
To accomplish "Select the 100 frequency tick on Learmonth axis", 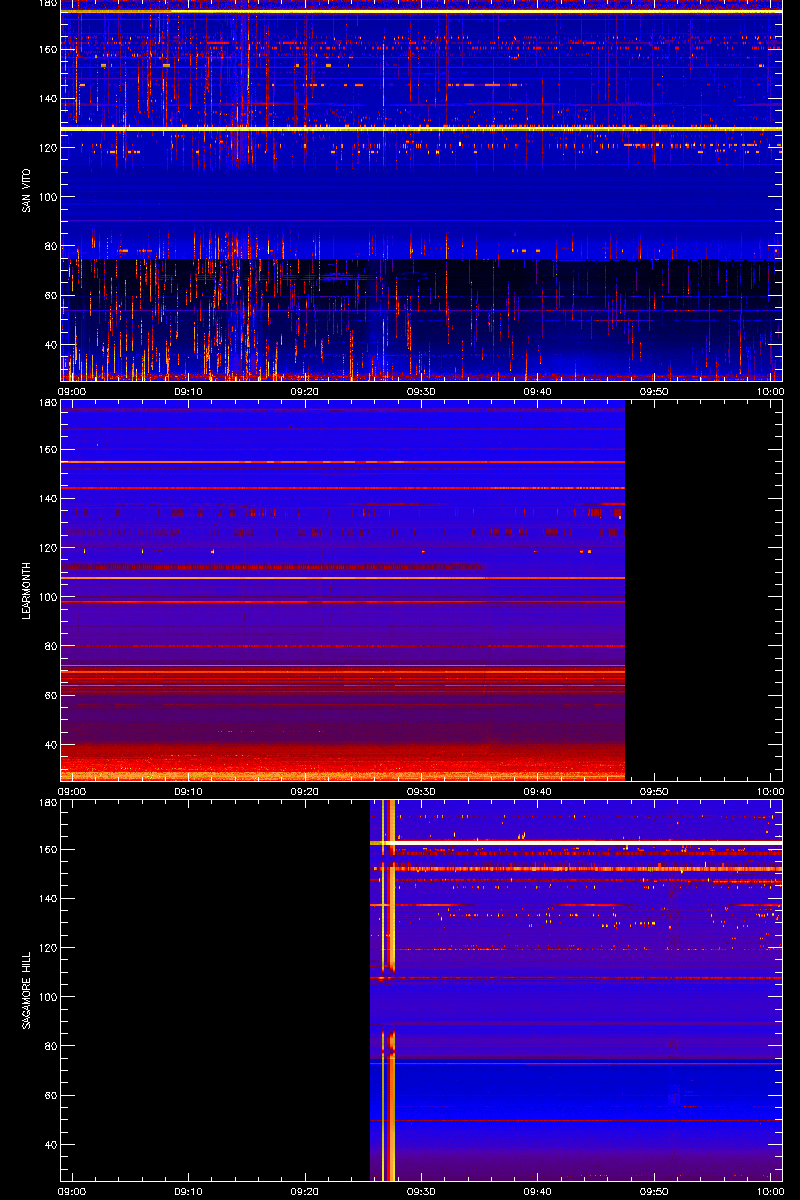I will [46, 597].
